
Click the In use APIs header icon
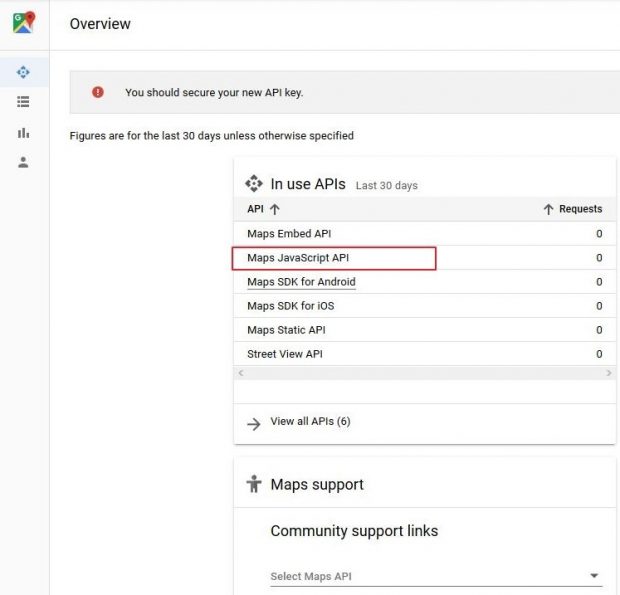tap(254, 184)
